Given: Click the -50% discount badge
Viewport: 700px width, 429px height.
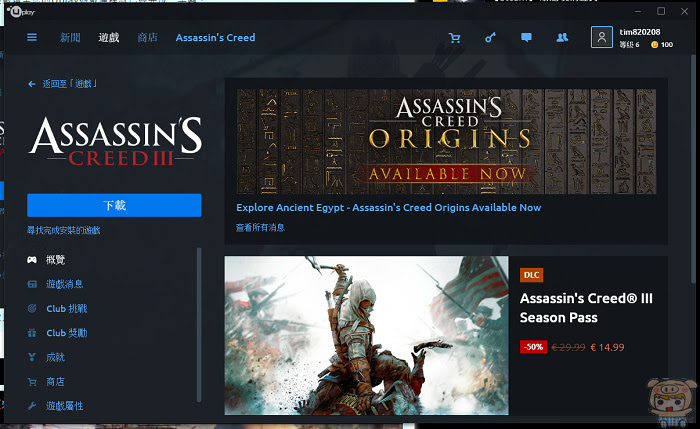Looking at the screenshot, I should (x=533, y=347).
